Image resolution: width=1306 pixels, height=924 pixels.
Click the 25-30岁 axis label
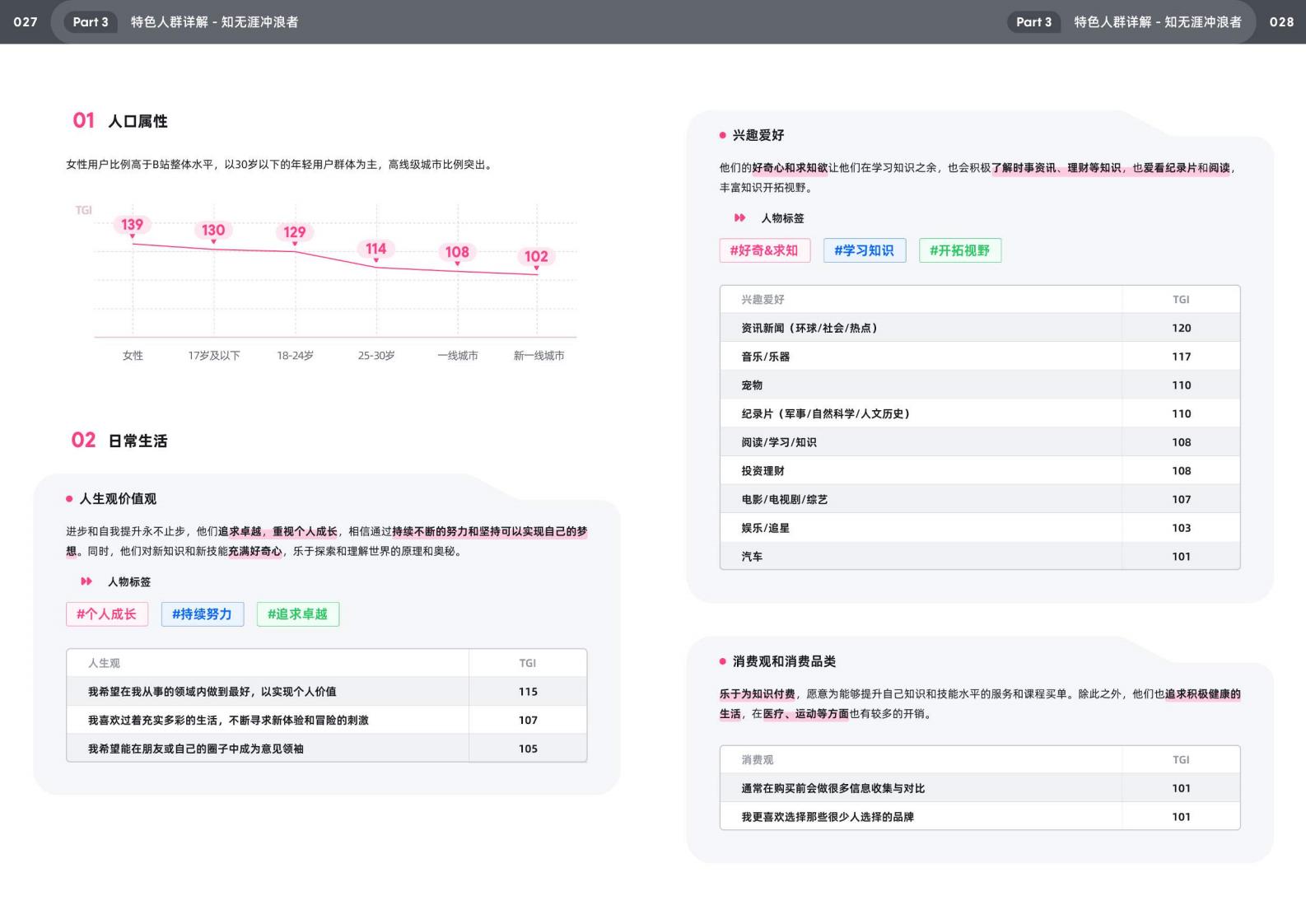pyautogui.click(x=376, y=356)
